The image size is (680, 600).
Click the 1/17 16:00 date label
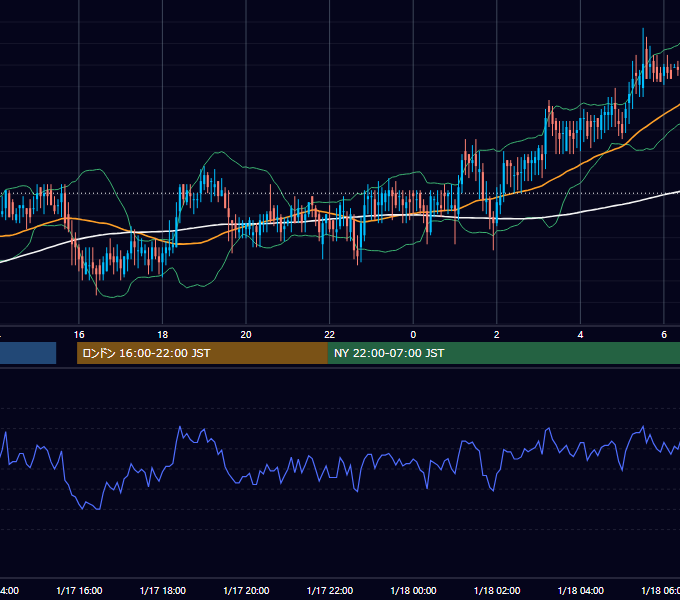pos(79,590)
